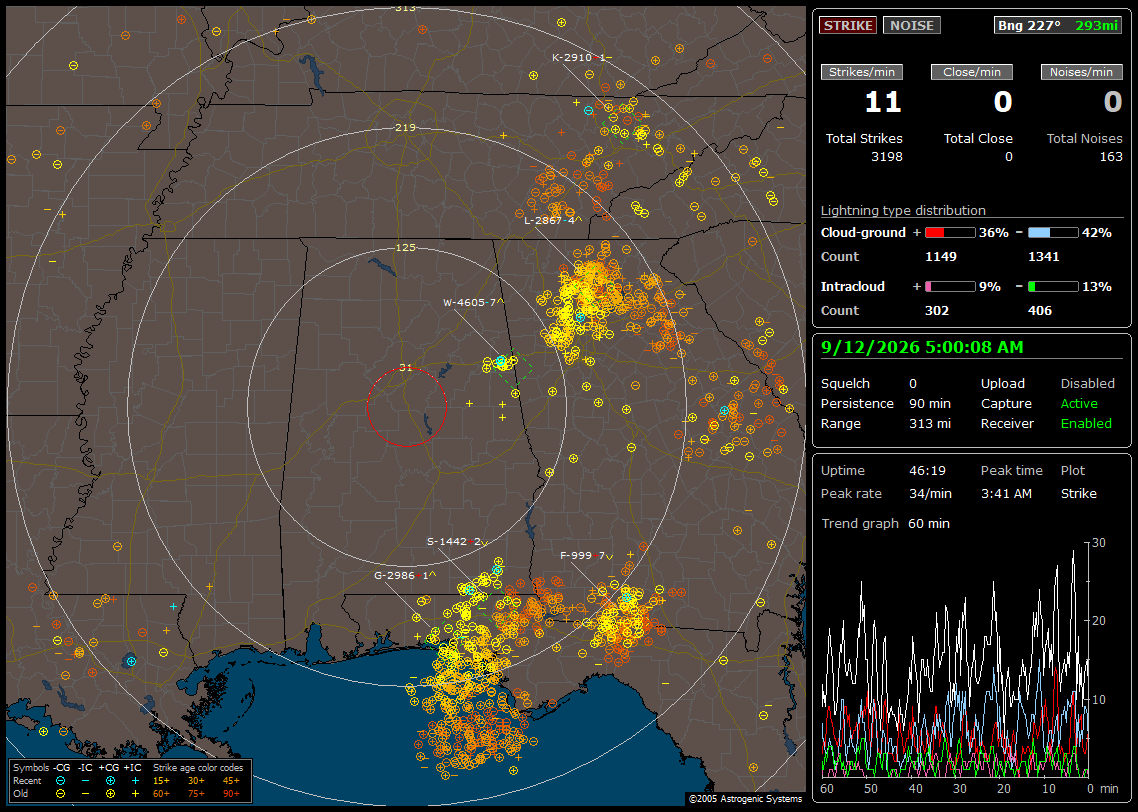The height and width of the screenshot is (812, 1138).
Task: Select the Close/min counter label
Action: coord(972,72)
